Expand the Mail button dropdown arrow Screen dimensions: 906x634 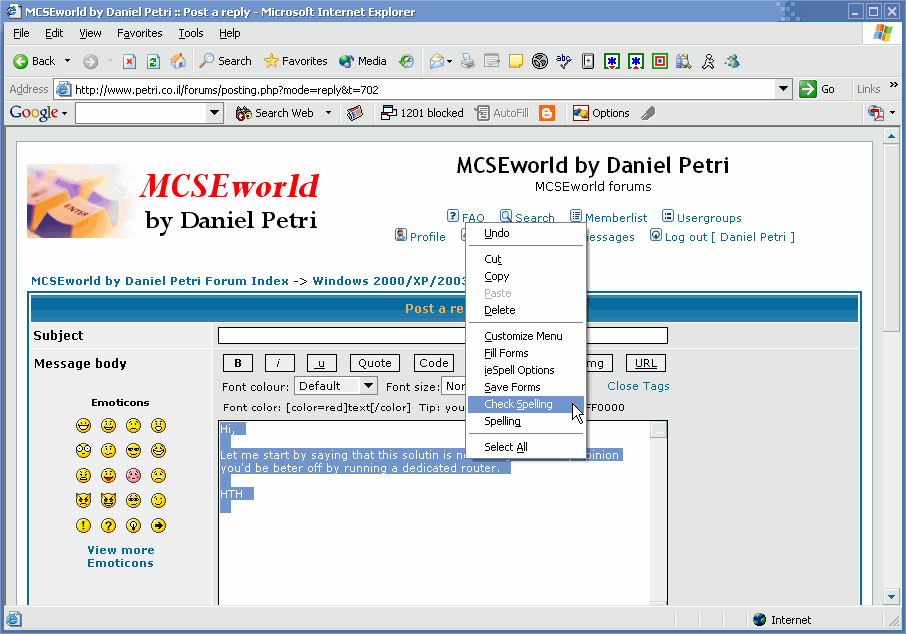coord(449,61)
